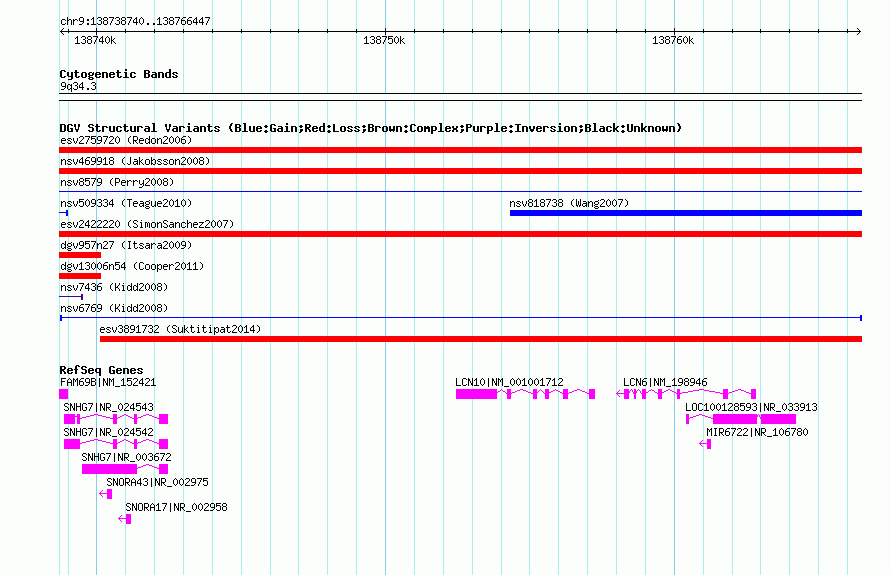890x575 pixels.
Task: Click the SNORA17|NR_002958 label
Action: click(177, 507)
